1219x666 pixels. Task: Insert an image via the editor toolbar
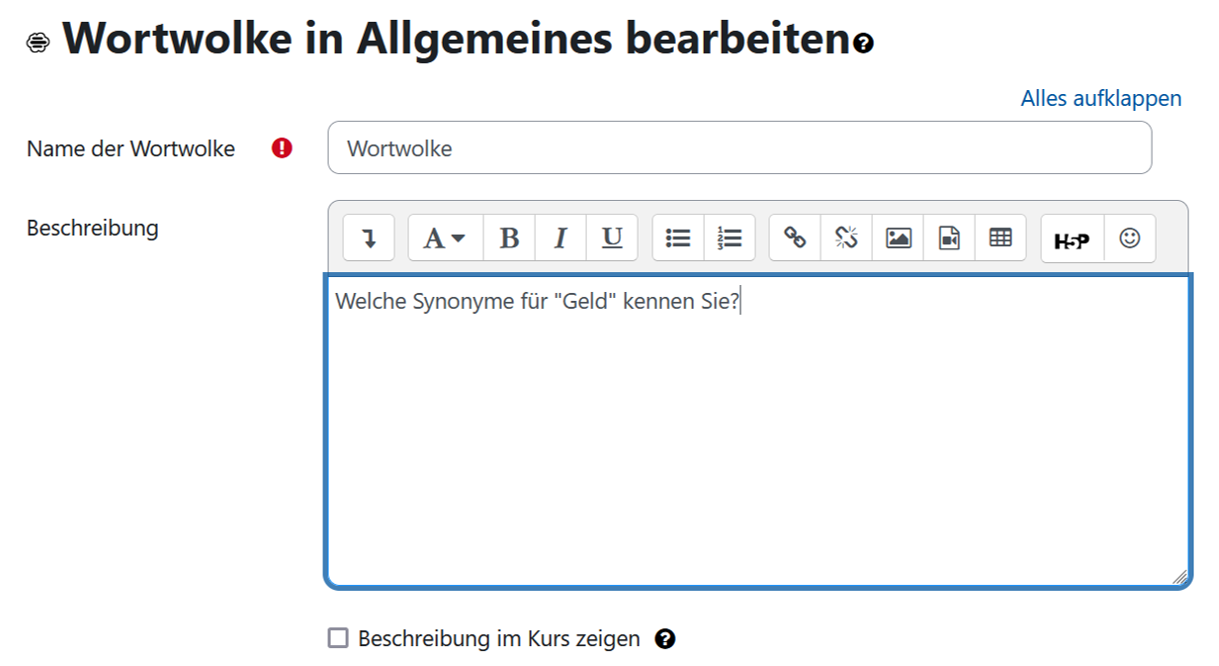[897, 237]
